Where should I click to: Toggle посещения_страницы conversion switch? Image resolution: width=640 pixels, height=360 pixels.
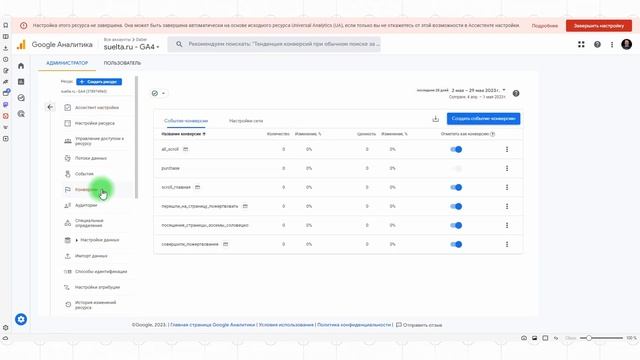click(456, 225)
